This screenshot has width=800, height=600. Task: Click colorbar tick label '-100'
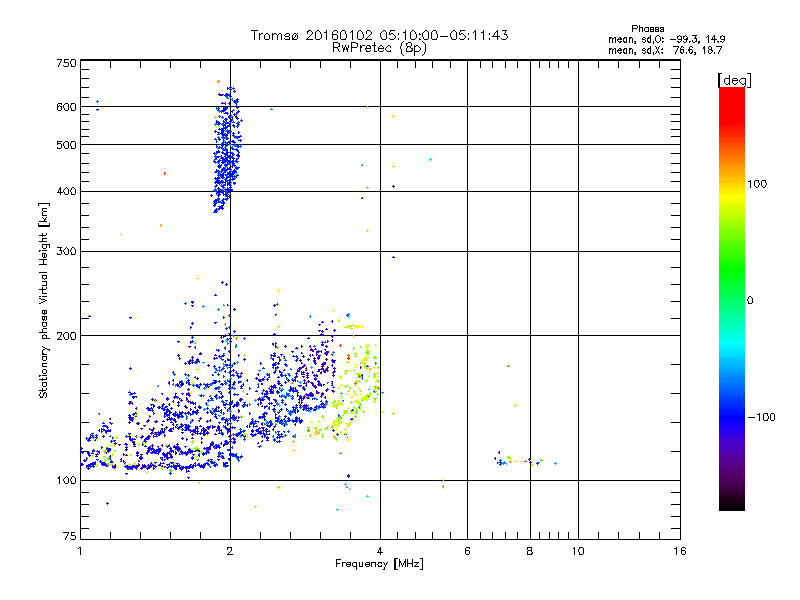[761, 417]
